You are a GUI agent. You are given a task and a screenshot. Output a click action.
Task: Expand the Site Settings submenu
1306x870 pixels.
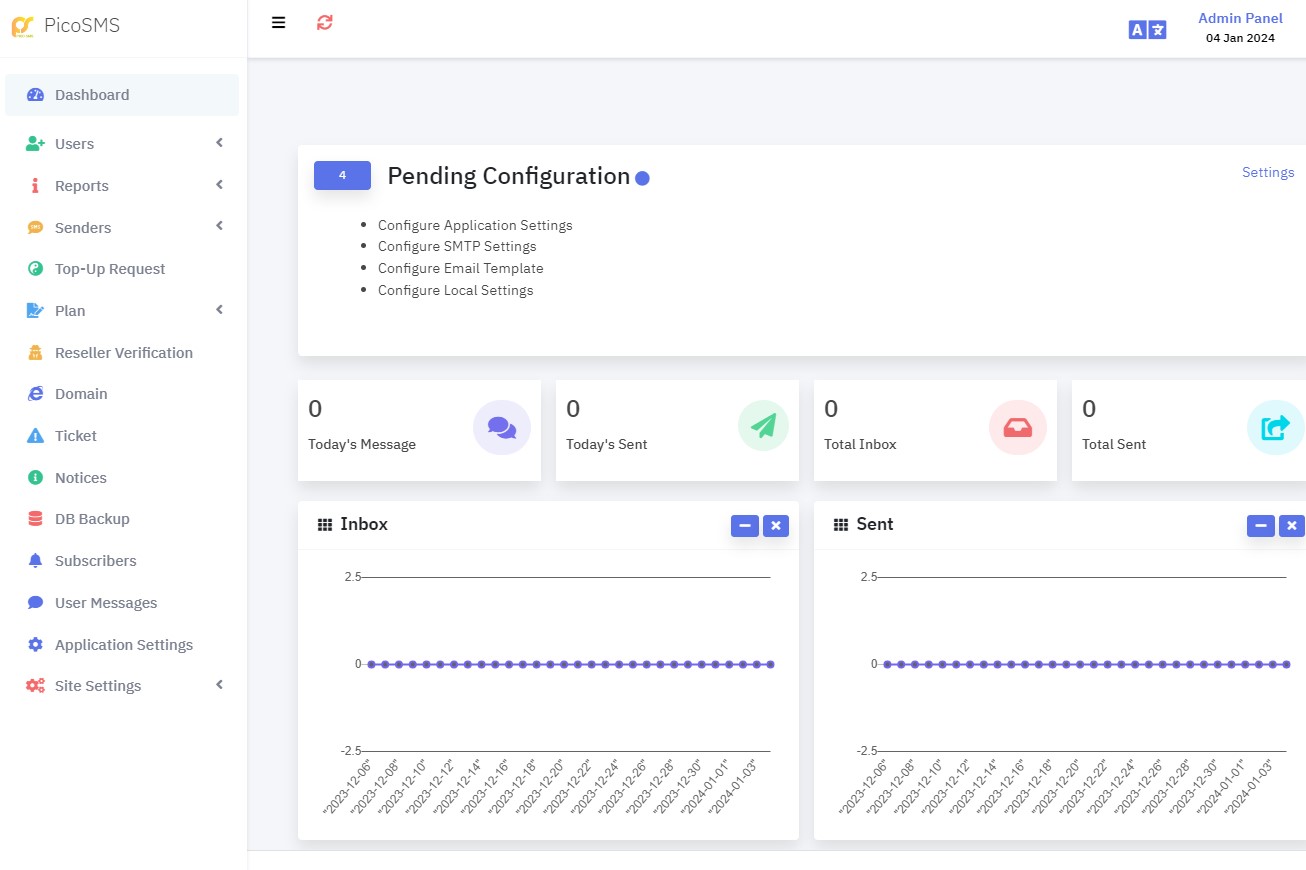[219, 685]
